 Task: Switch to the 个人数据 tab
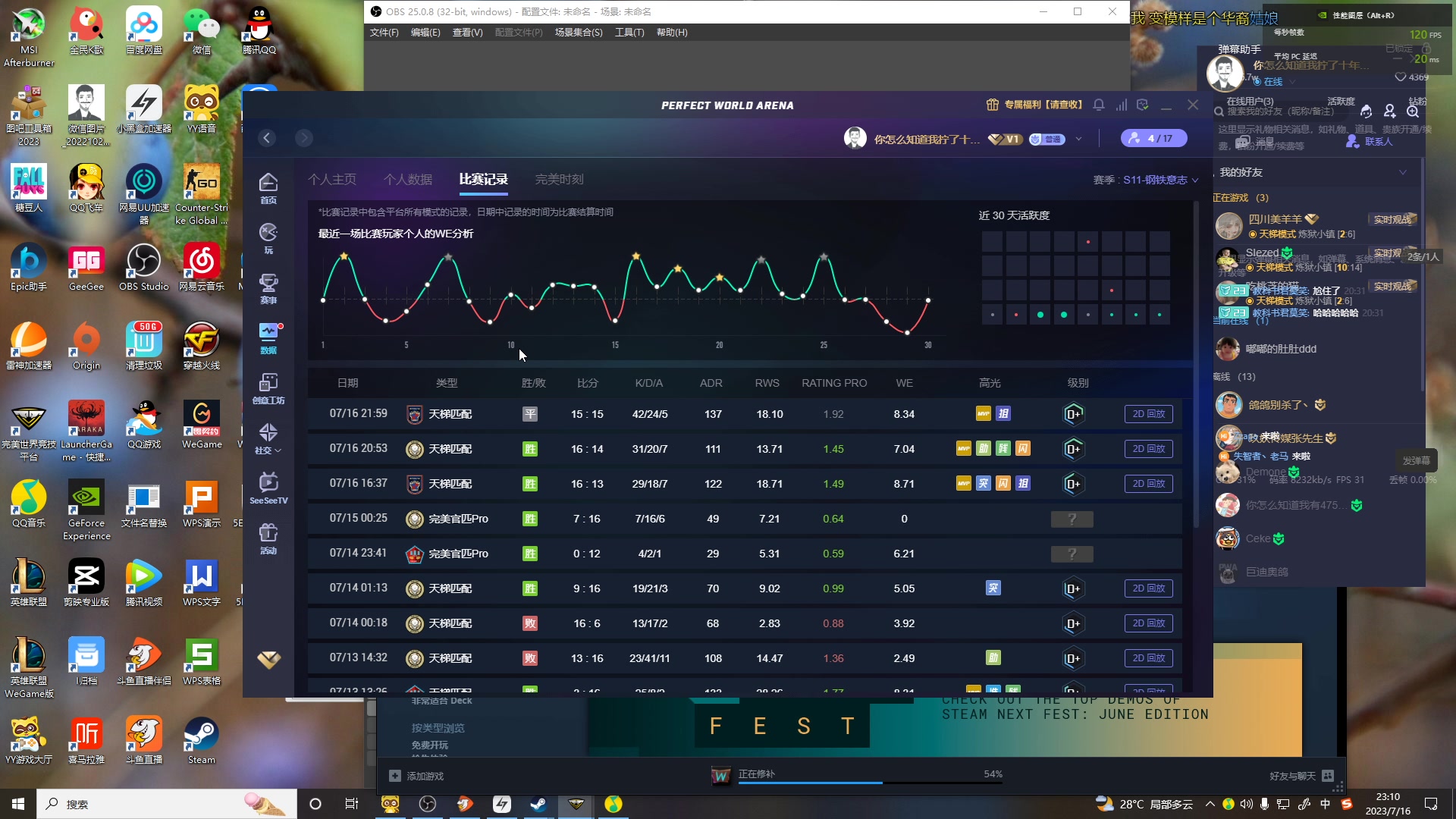click(408, 179)
